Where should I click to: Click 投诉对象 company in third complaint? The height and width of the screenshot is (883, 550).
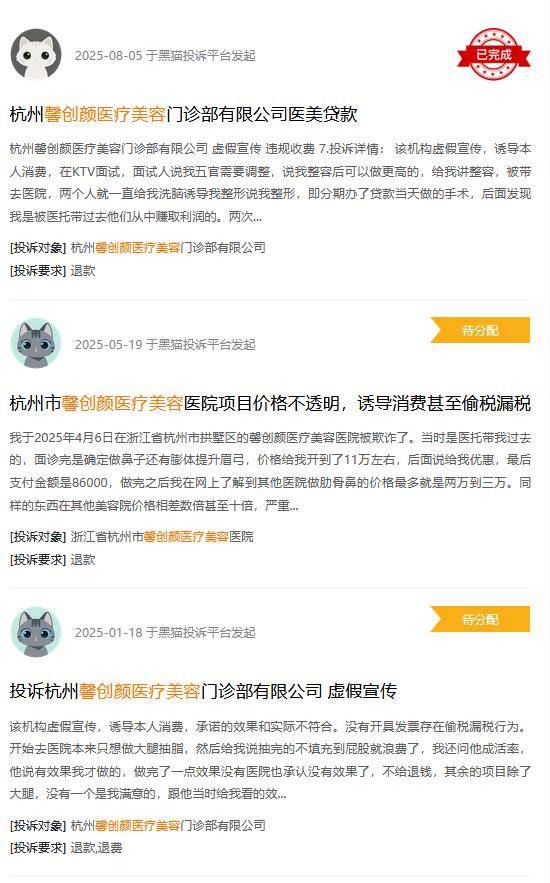click(x=168, y=826)
